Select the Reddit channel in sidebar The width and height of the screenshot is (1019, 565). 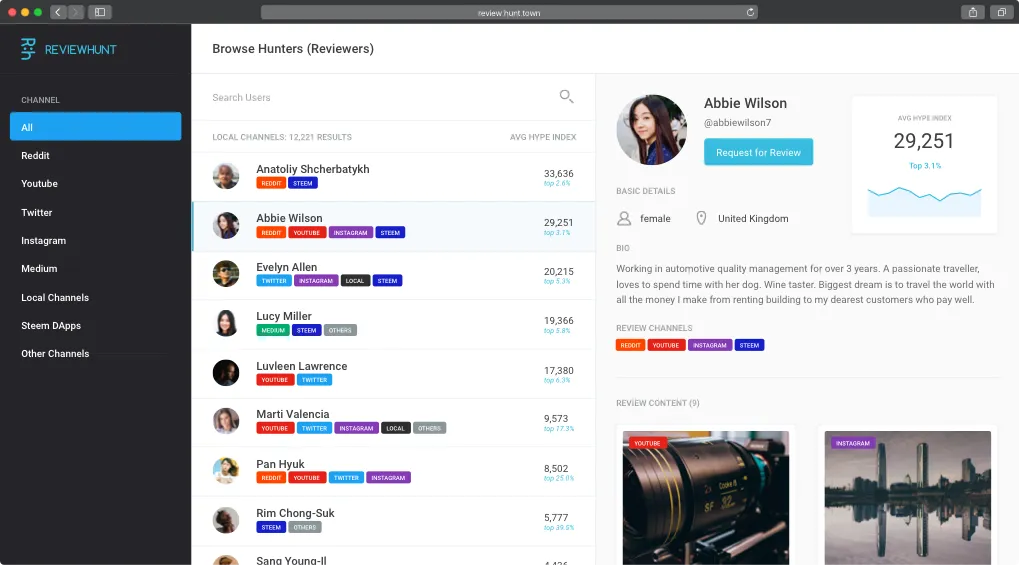click(36, 156)
